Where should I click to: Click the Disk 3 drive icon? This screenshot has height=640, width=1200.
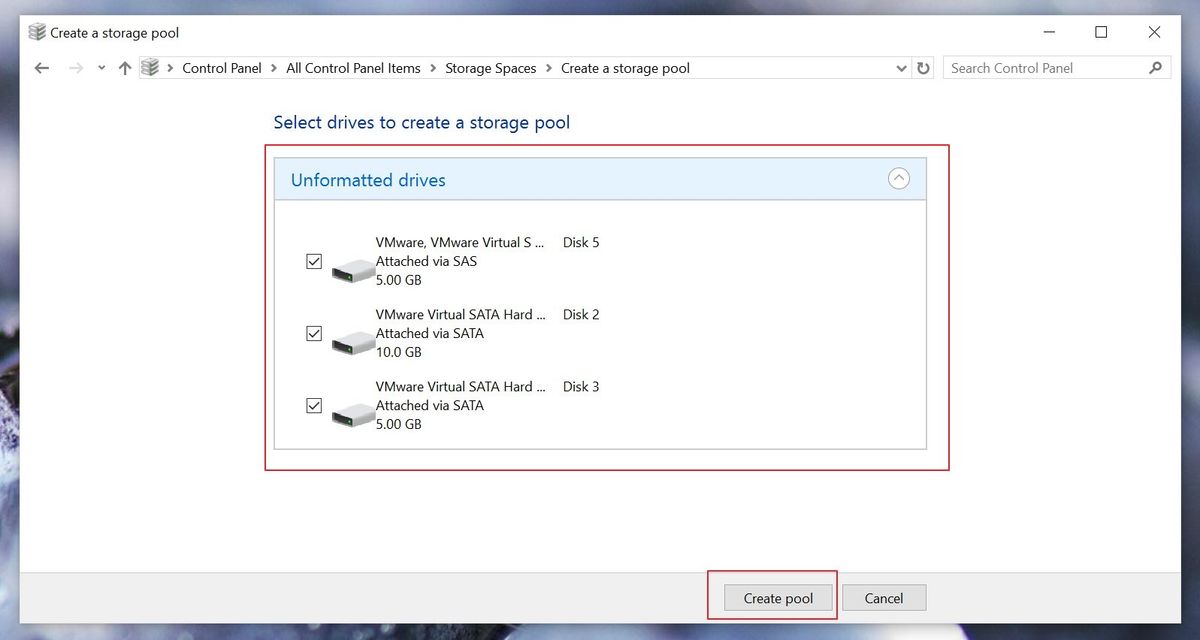[x=352, y=412]
